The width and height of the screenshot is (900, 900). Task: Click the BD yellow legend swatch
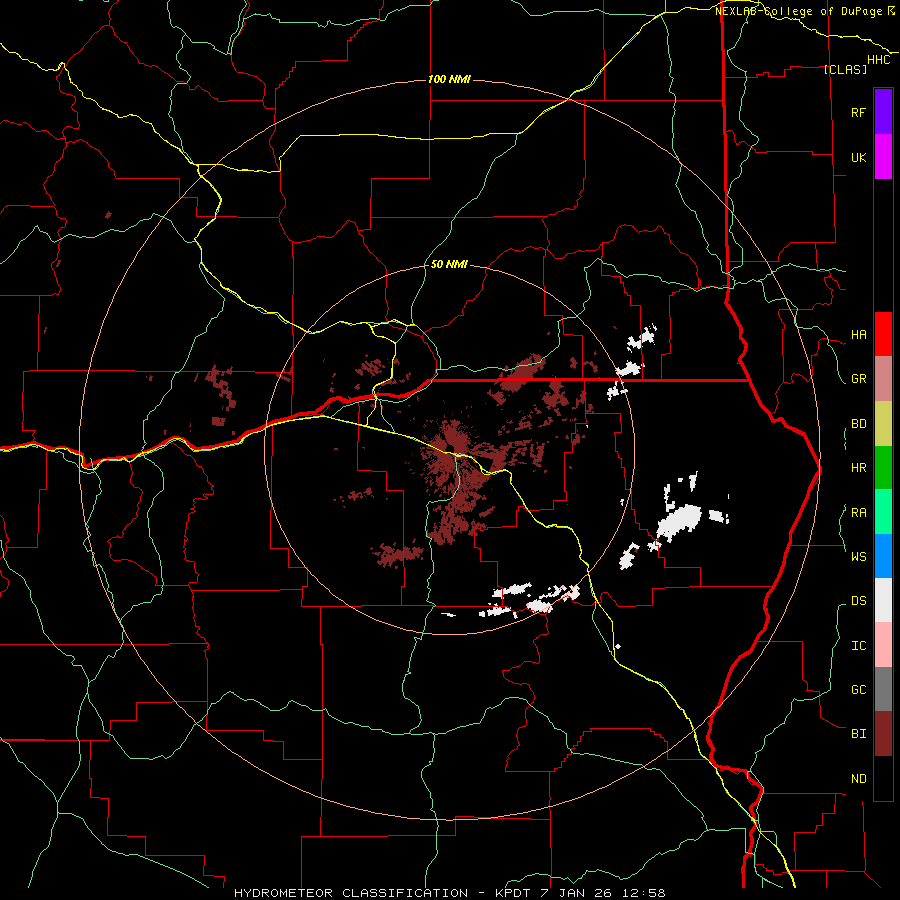[x=883, y=423]
